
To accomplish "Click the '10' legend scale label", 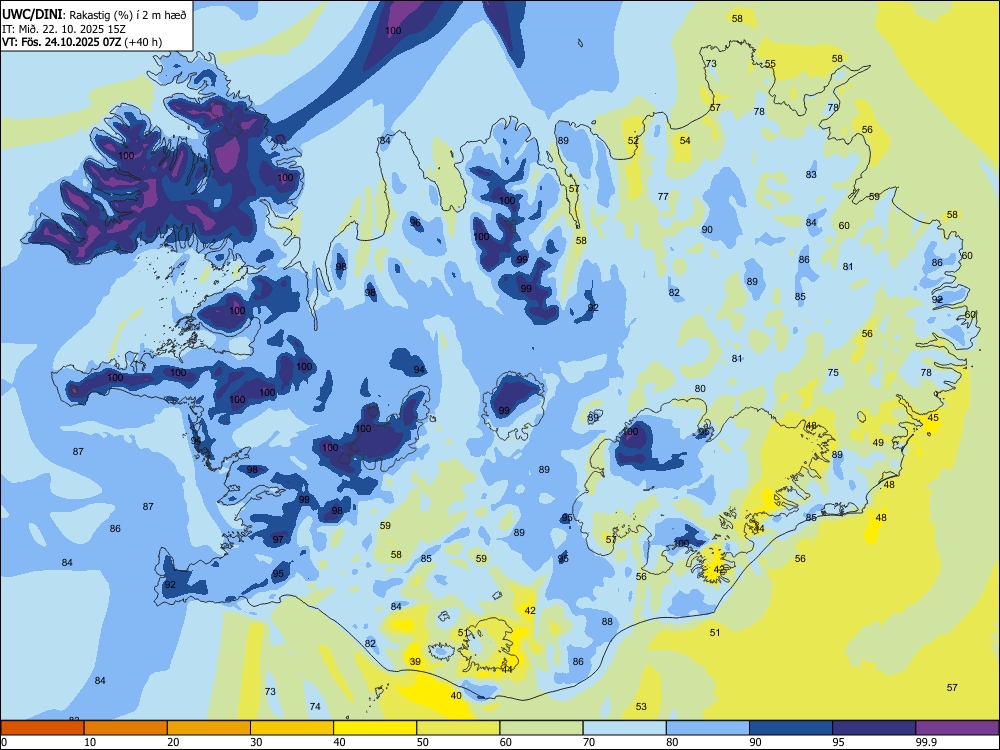I will coord(90,742).
